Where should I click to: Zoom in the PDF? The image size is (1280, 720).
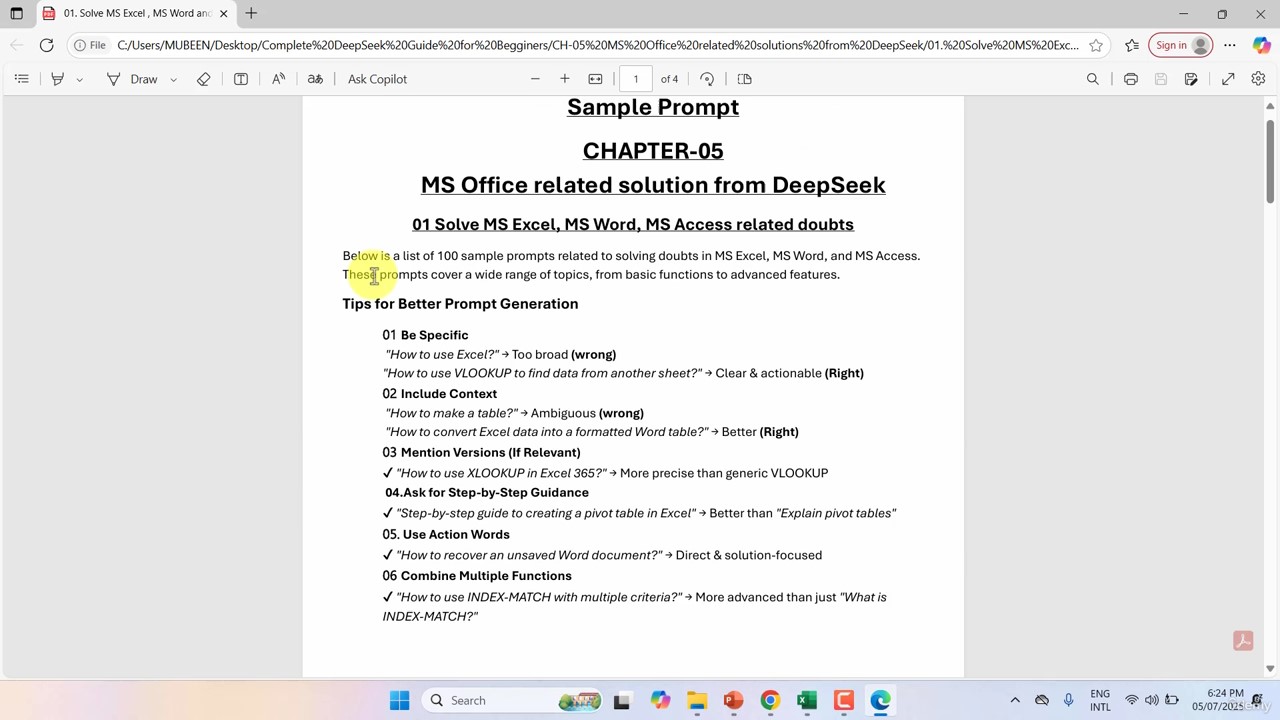coord(565,79)
